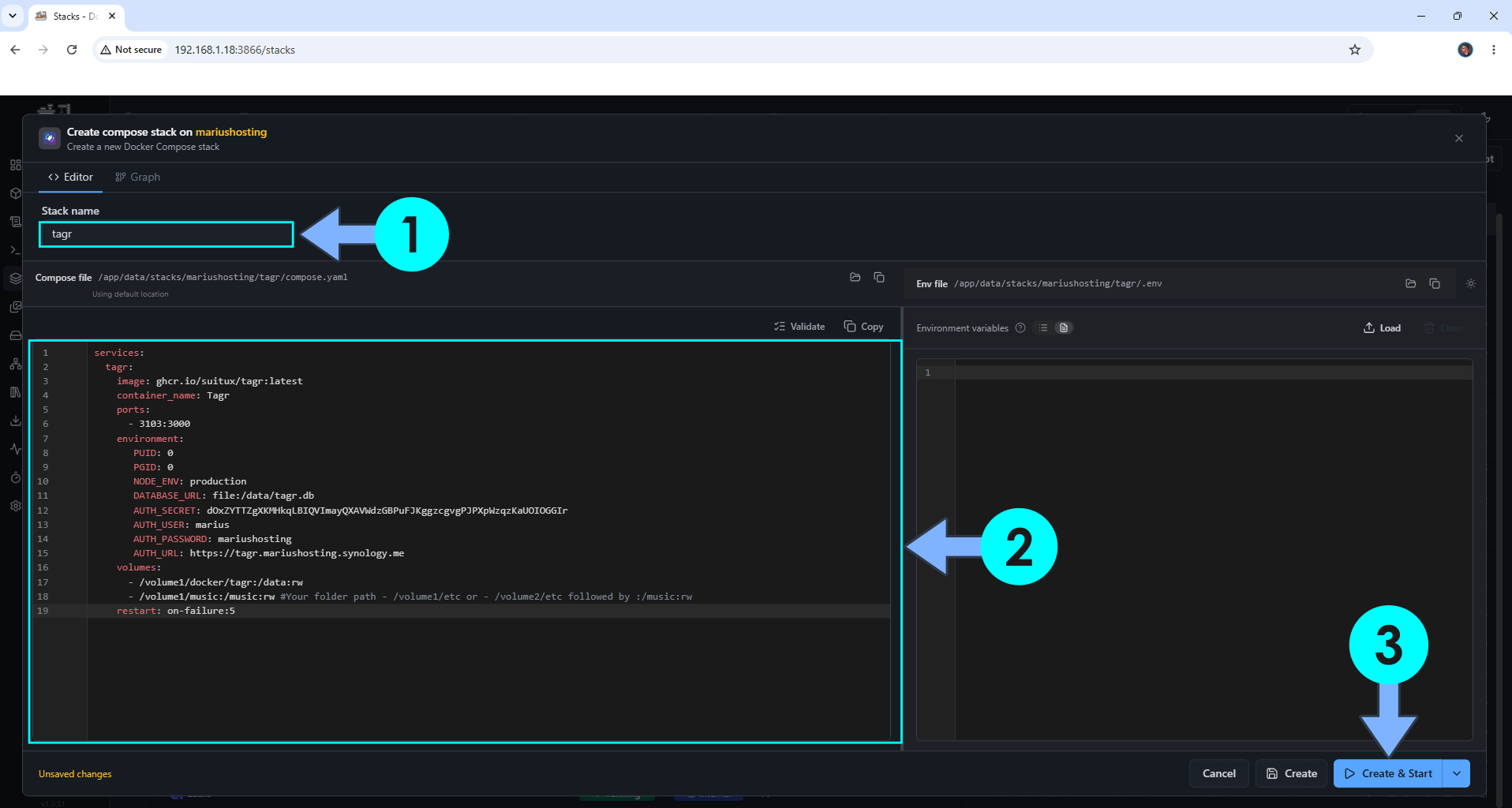Open the browser tab list chevron
Viewport: 1512px width, 808px height.
[x=13, y=16]
